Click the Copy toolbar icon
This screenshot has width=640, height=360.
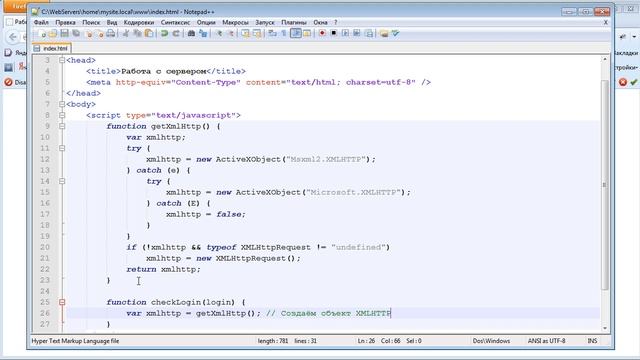pyautogui.click(x=137, y=33)
